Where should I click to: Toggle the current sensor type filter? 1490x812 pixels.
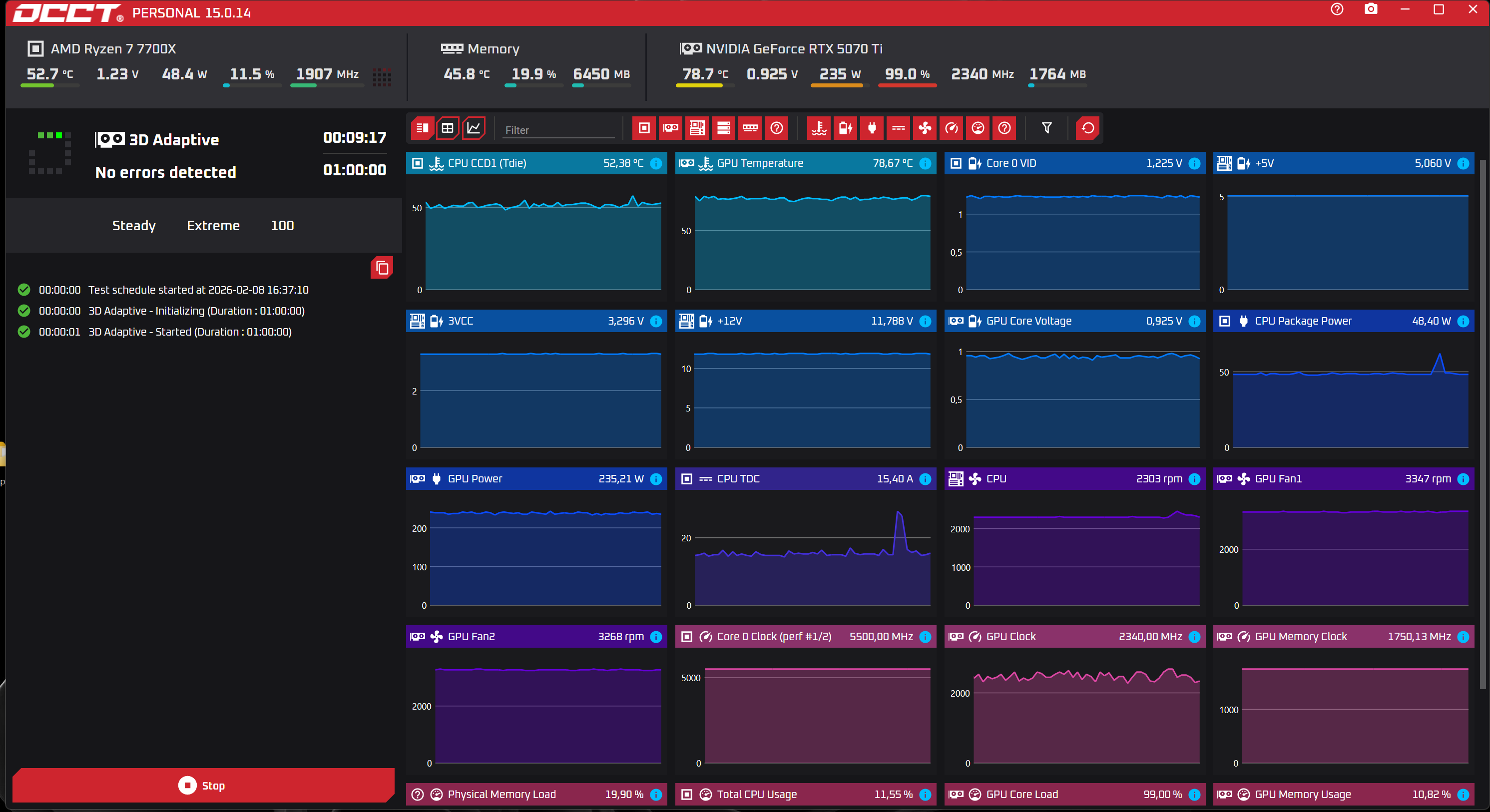coord(898,128)
